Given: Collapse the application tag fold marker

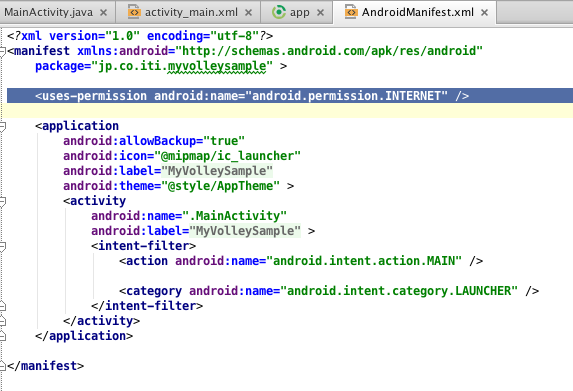Looking at the screenshot, I should pos(3,126).
